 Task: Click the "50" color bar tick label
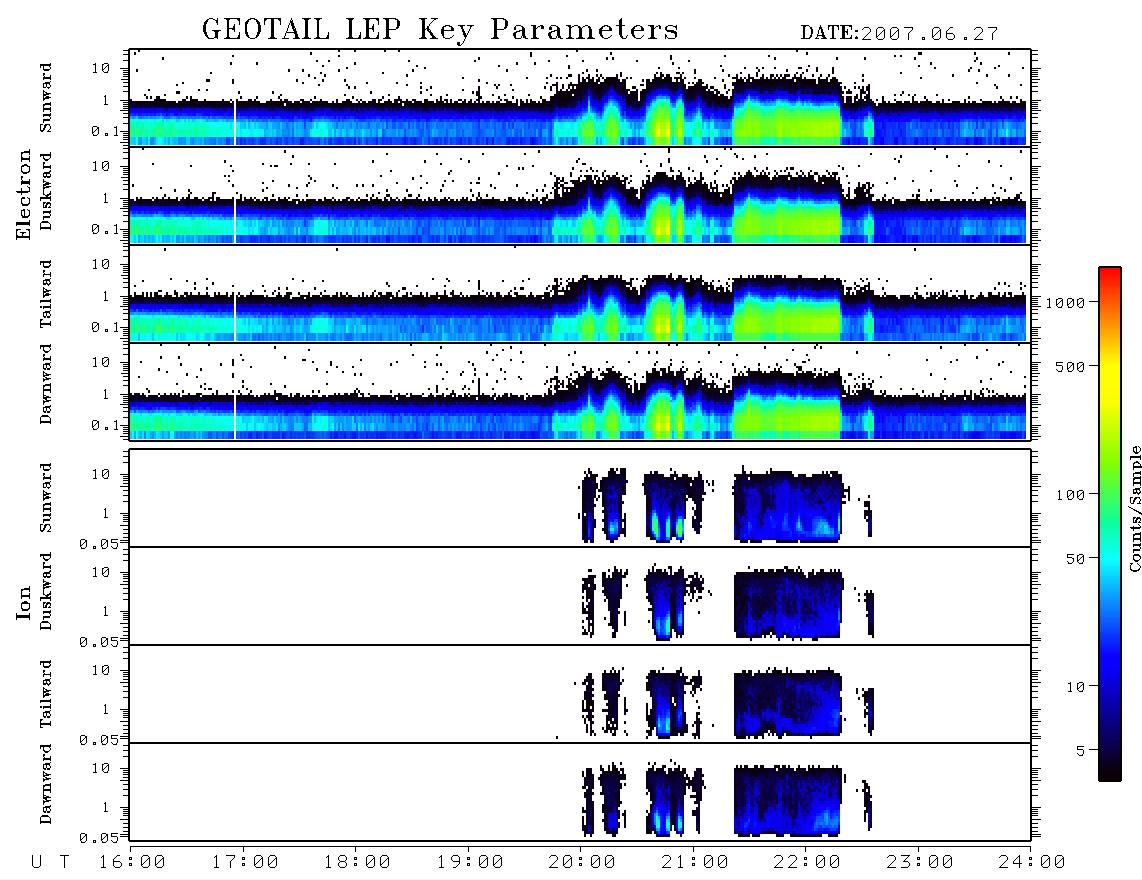pyautogui.click(x=1076, y=559)
